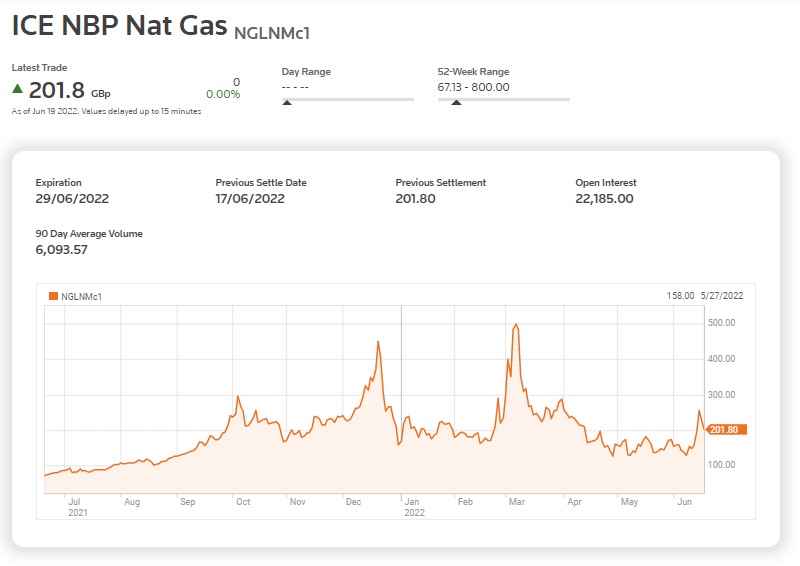Screen dimensions: 800x566
Task: Click the Previous Settlement value 201.80
Action: tap(417, 199)
